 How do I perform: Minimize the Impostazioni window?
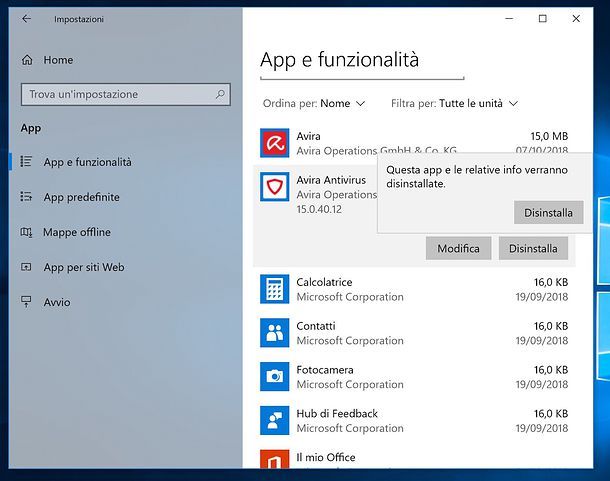(x=509, y=18)
